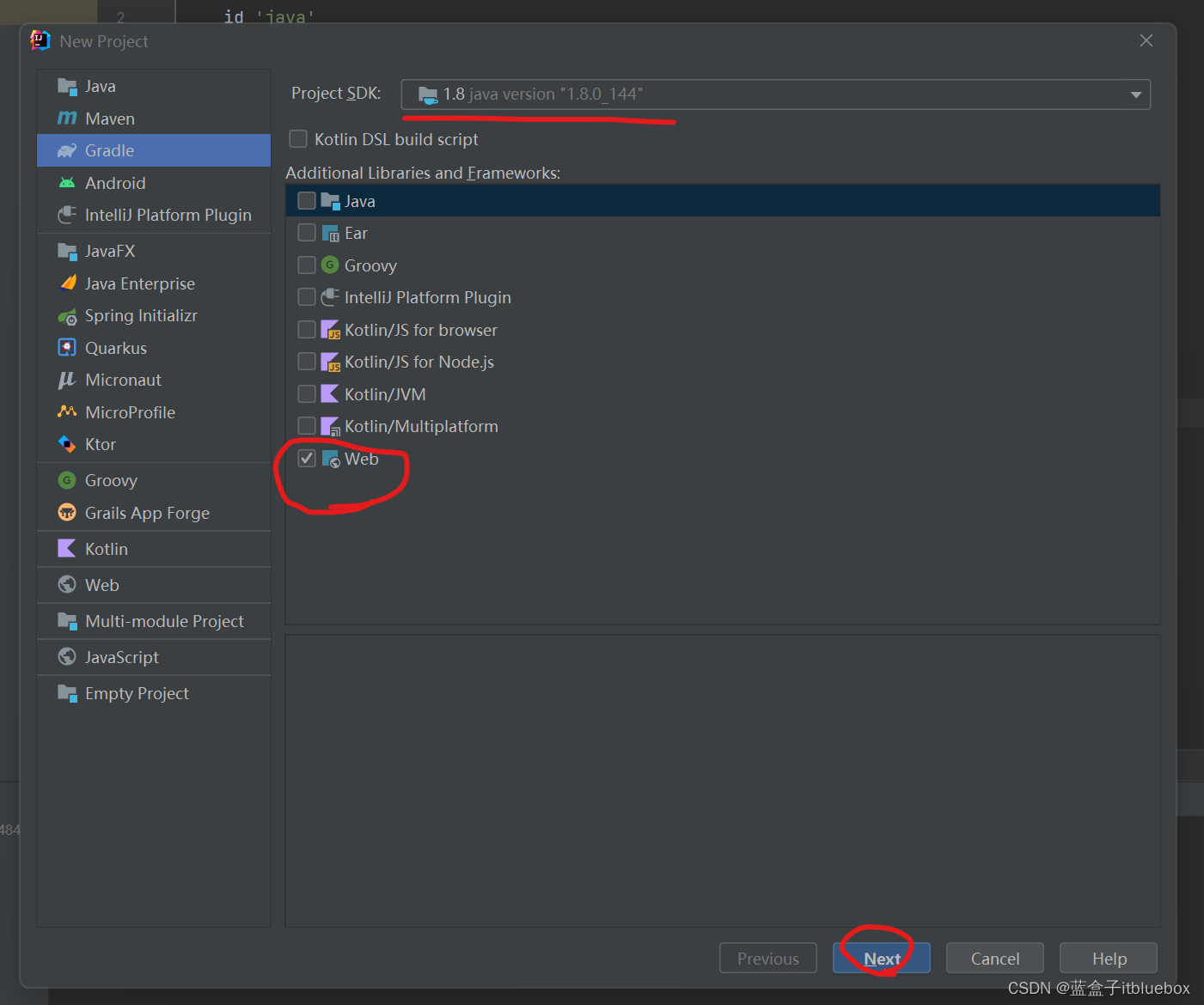The width and height of the screenshot is (1204, 1005).
Task: Click the Previous button
Action: pyautogui.click(x=768, y=959)
